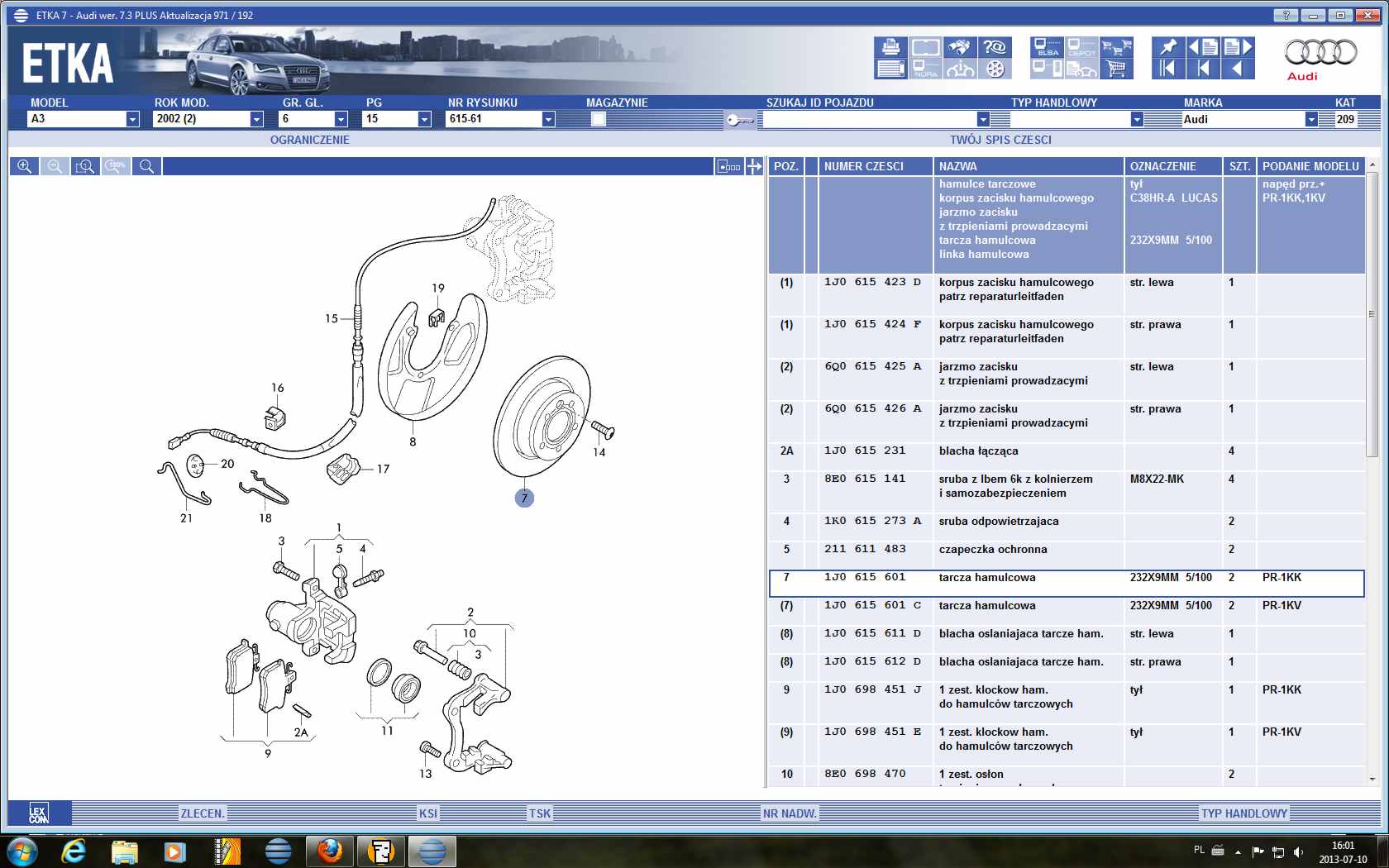
Task: Zoom in on the parts drawing
Action: (x=24, y=166)
